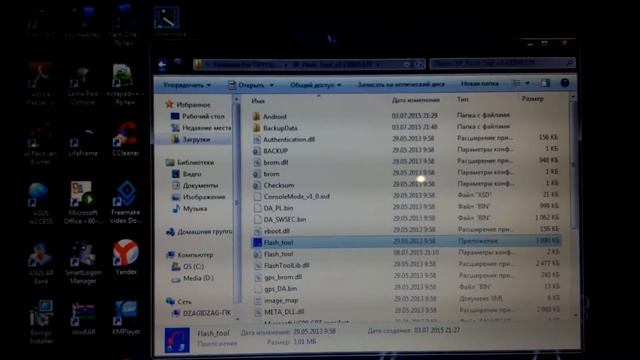Select the gps_DA.bin file icon

point(258,289)
